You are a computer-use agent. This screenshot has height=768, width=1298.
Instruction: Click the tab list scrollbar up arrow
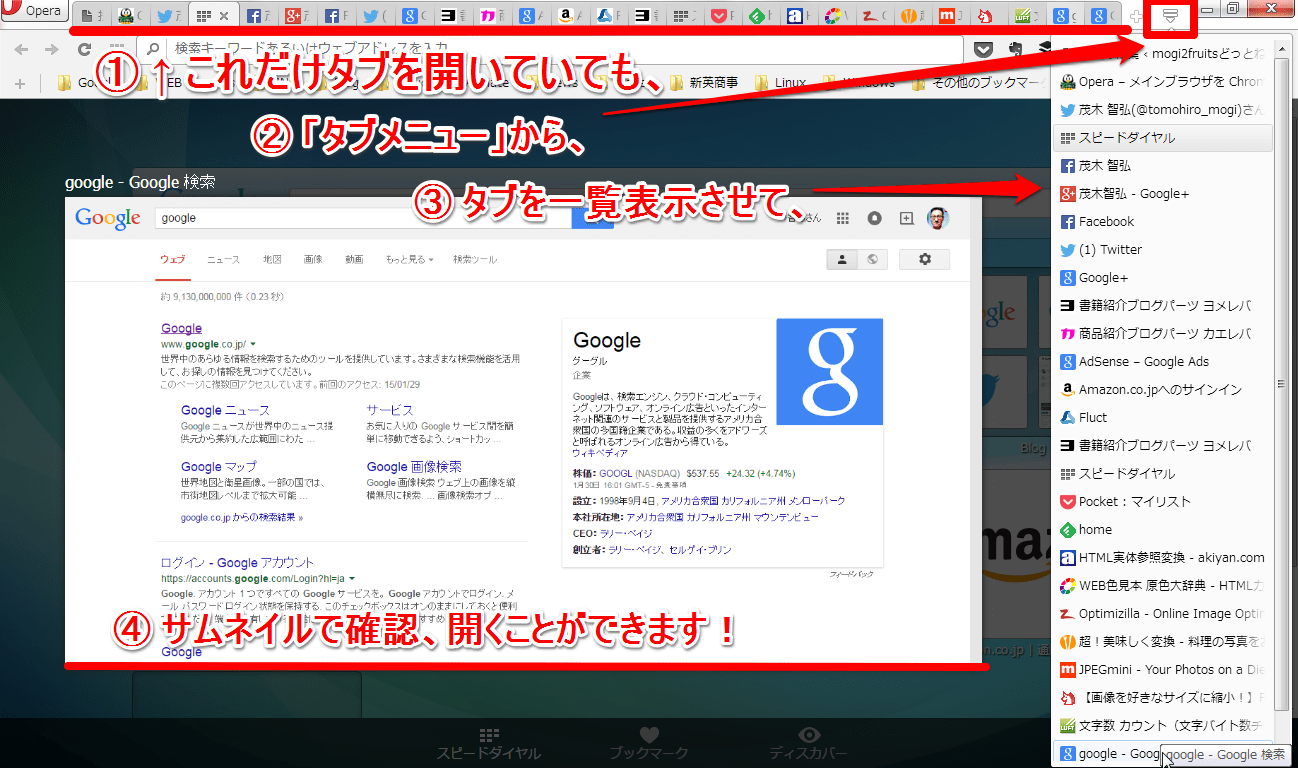coord(1281,48)
